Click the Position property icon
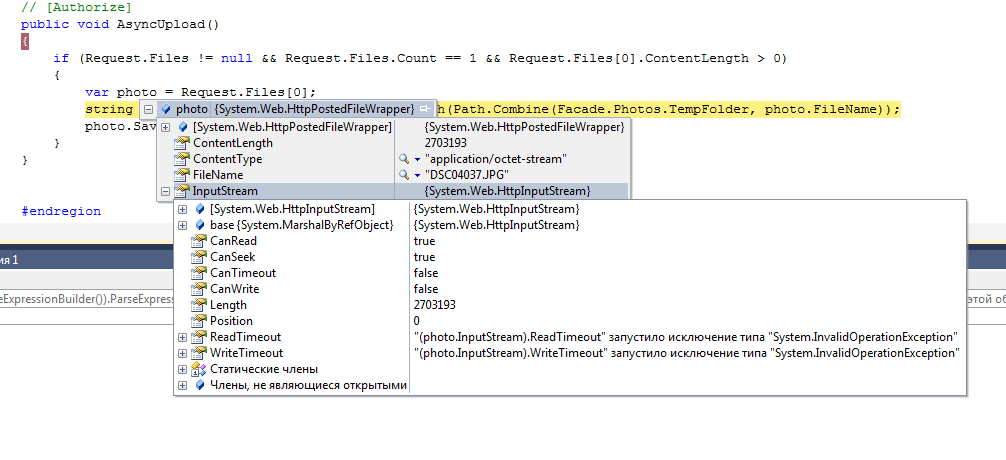 click(200, 321)
